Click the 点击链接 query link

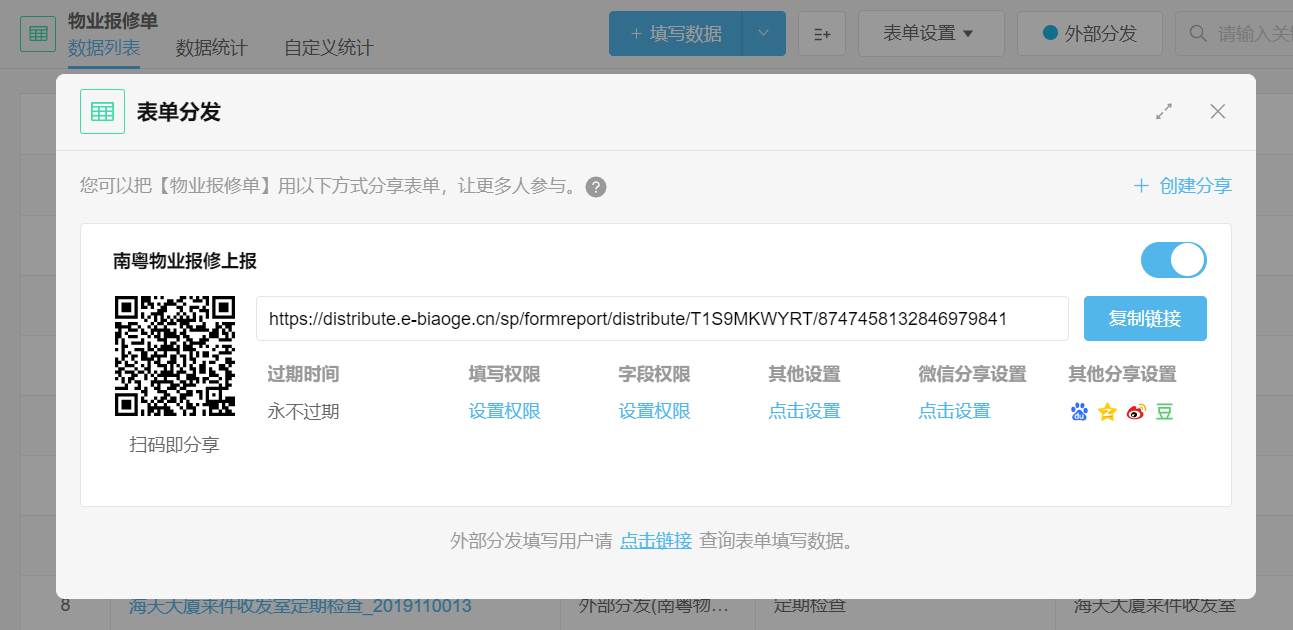point(656,541)
